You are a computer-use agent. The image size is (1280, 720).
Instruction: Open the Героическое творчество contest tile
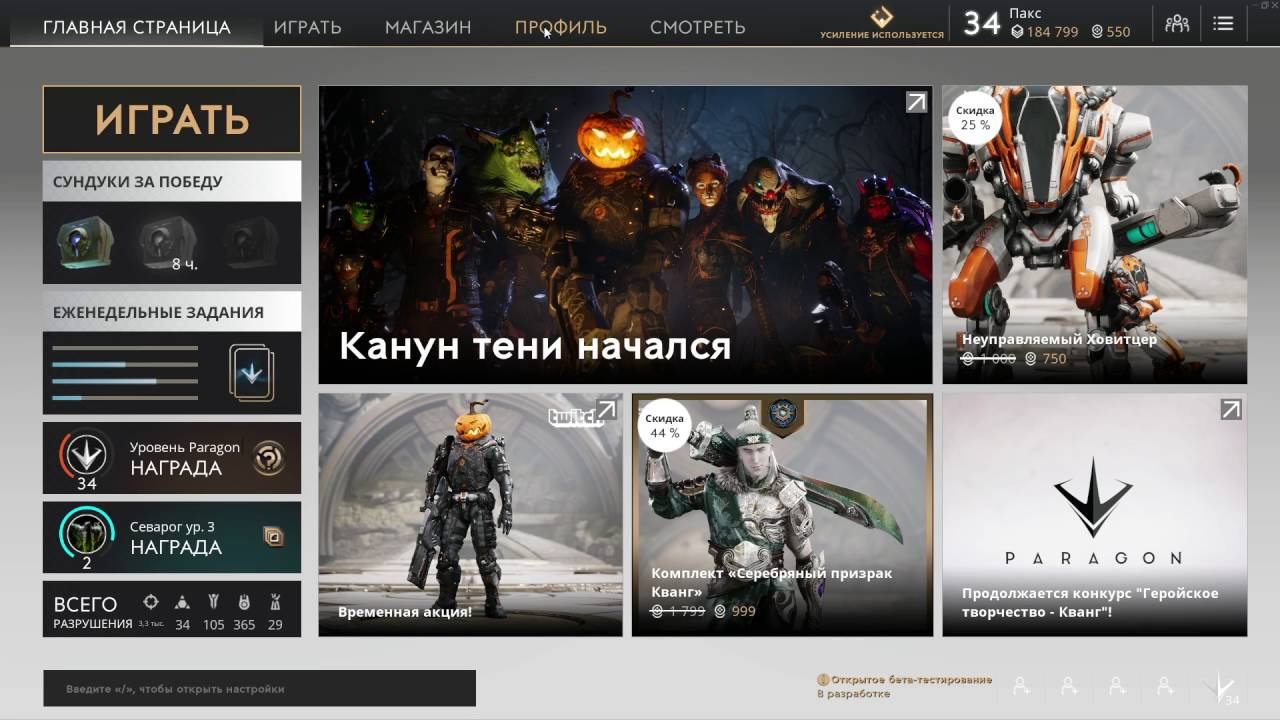click(1094, 514)
